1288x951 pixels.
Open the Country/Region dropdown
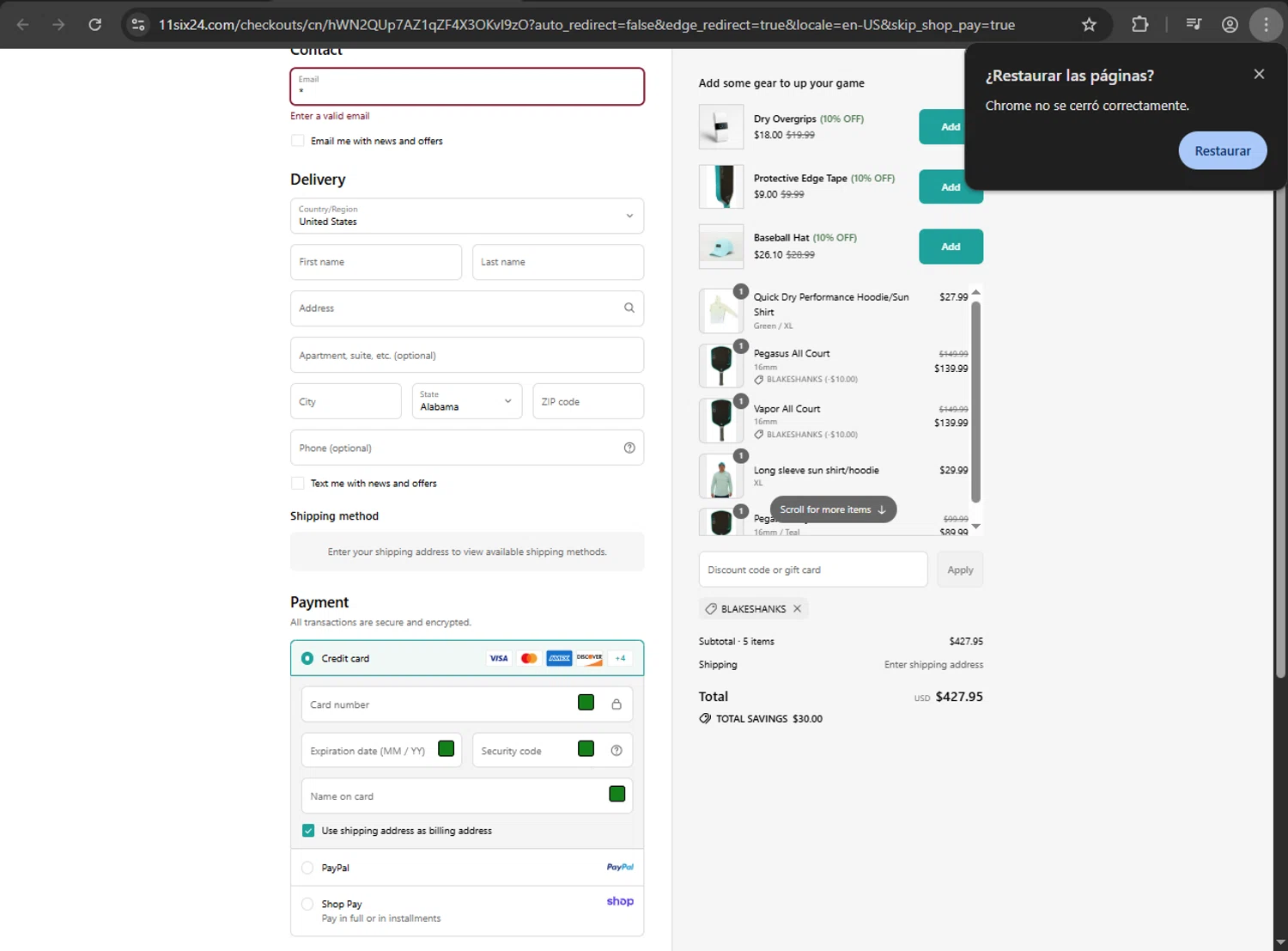pyautogui.click(x=467, y=216)
